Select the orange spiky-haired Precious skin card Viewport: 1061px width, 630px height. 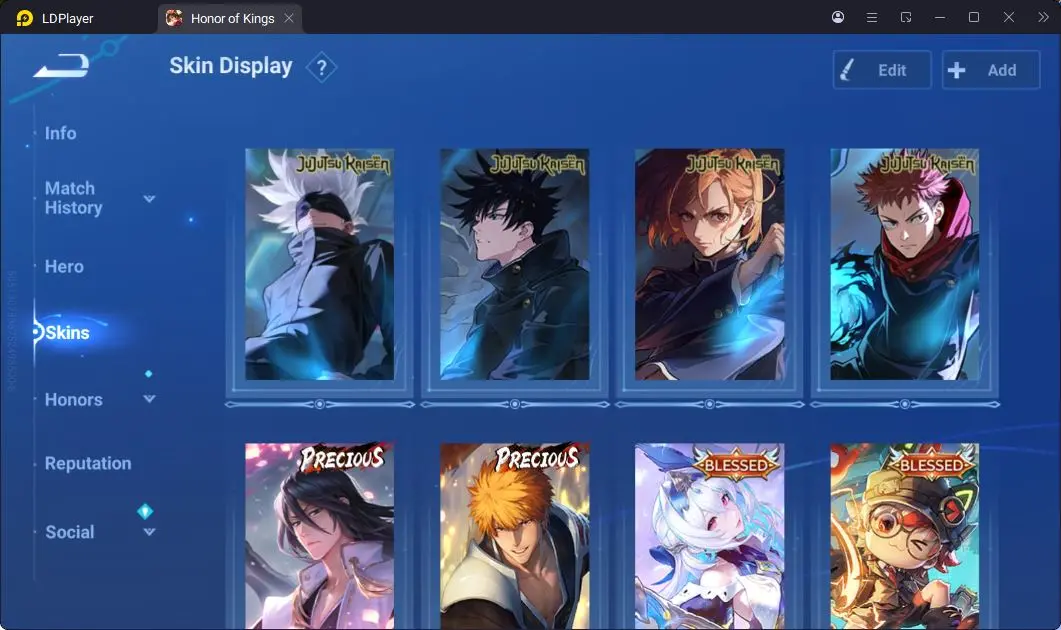[x=514, y=536]
